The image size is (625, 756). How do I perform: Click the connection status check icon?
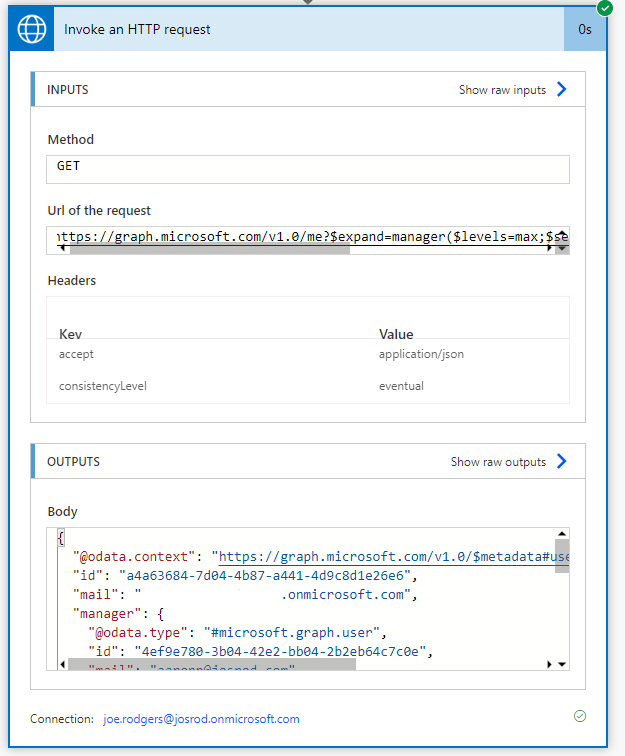click(x=580, y=716)
